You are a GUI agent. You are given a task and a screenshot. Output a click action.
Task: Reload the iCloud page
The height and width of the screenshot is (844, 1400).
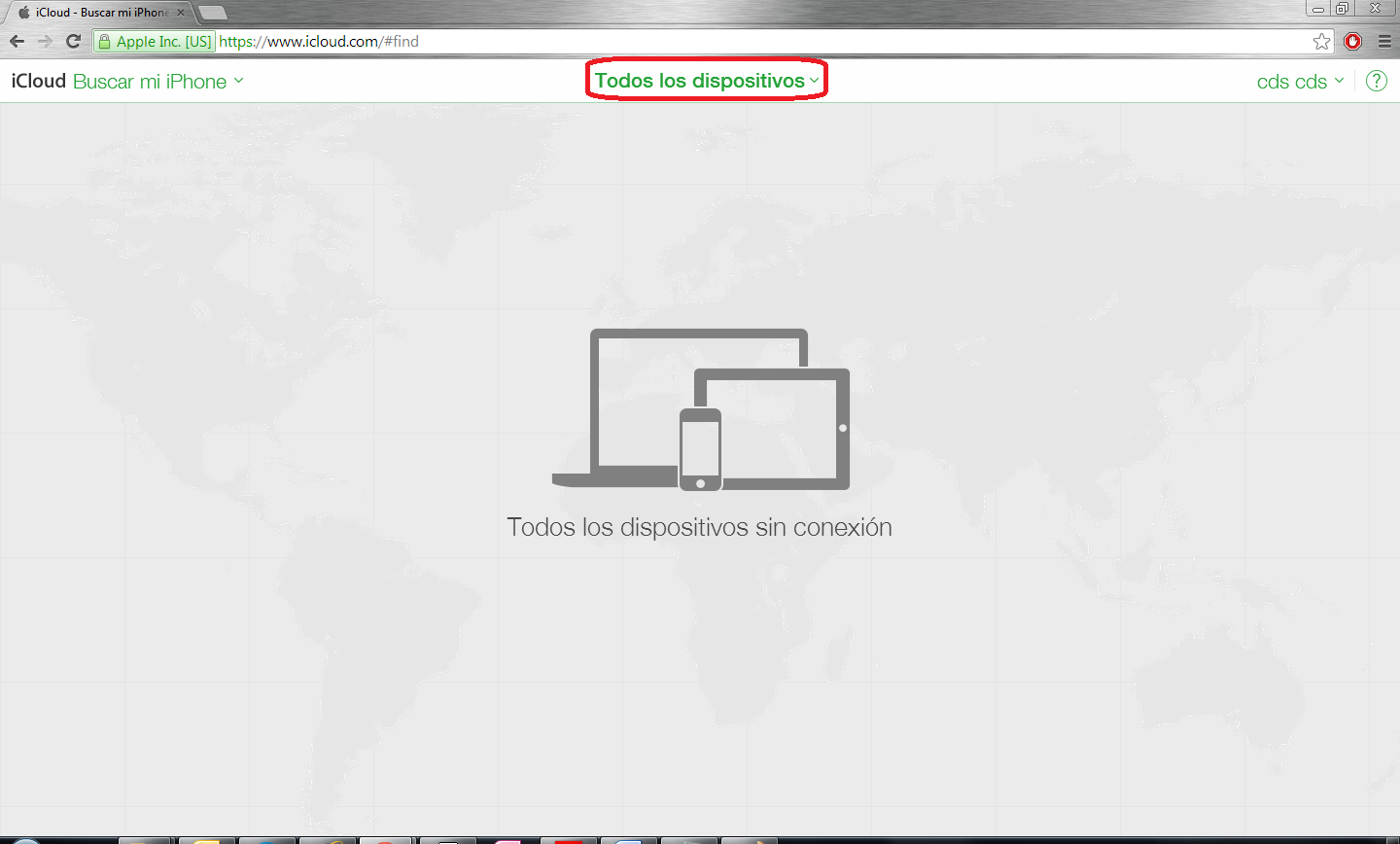[73, 41]
